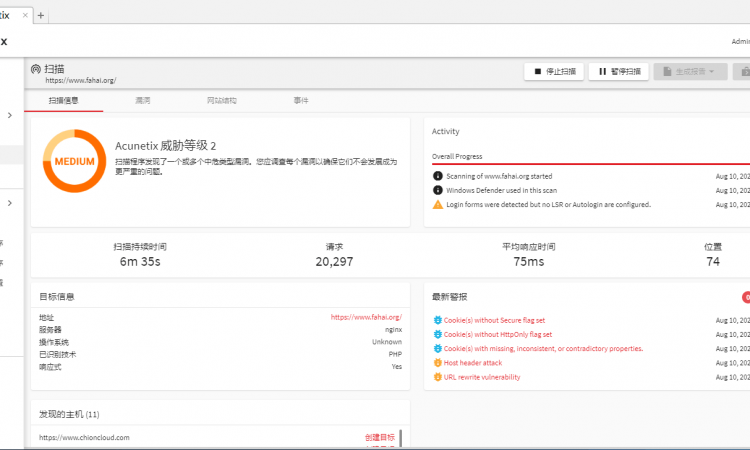Click the red alert count badge in 最新警报
Screen dimensions: 750x450
point(746,297)
